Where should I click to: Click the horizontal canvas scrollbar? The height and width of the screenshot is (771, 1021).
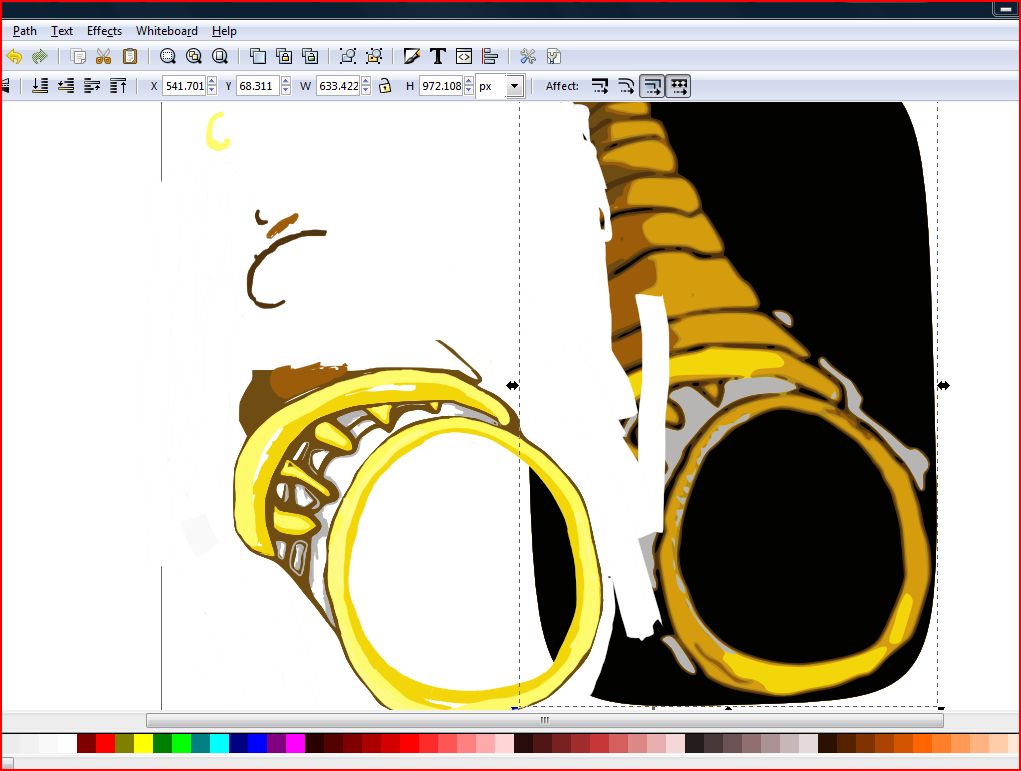click(544, 720)
